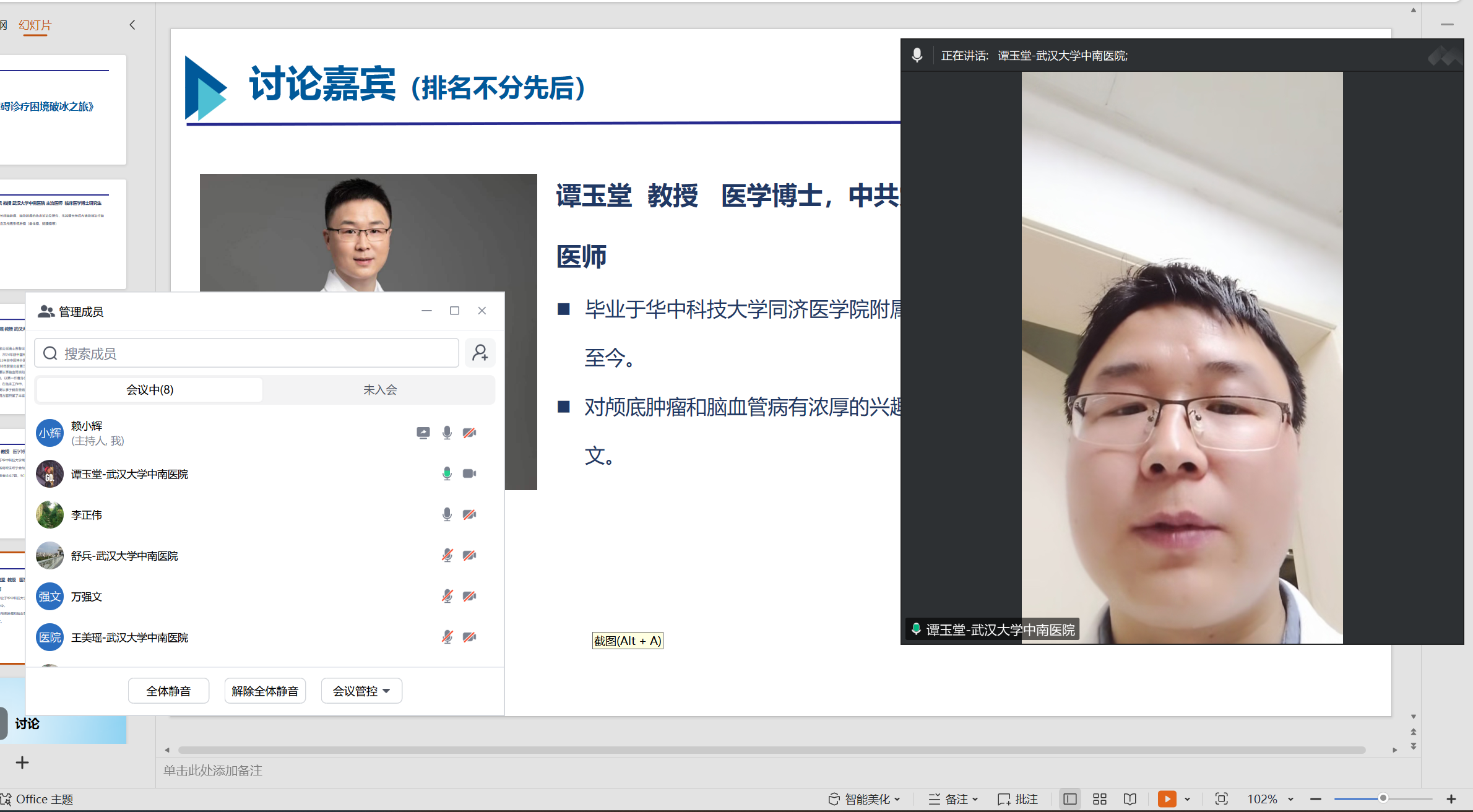Open 智能美化 menu in status bar
Image resolution: width=1473 pixels, height=812 pixels.
pos(864,799)
